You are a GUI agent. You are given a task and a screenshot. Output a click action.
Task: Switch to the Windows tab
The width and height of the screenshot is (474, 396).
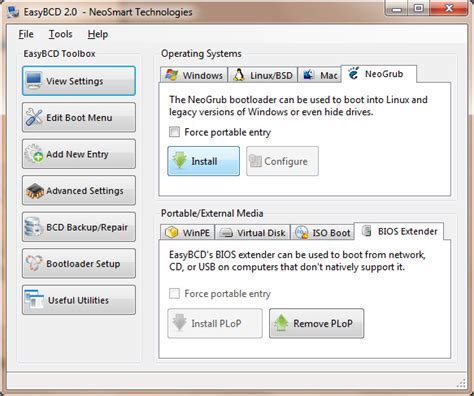(194, 75)
